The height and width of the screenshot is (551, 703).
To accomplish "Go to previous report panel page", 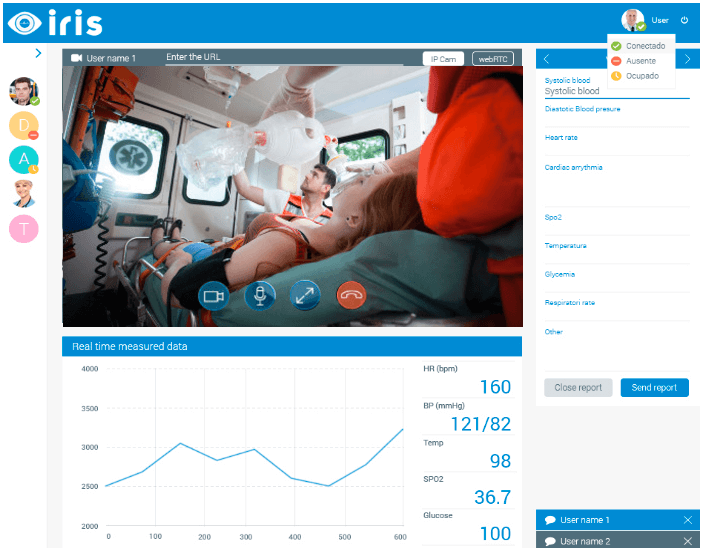I will point(546,59).
